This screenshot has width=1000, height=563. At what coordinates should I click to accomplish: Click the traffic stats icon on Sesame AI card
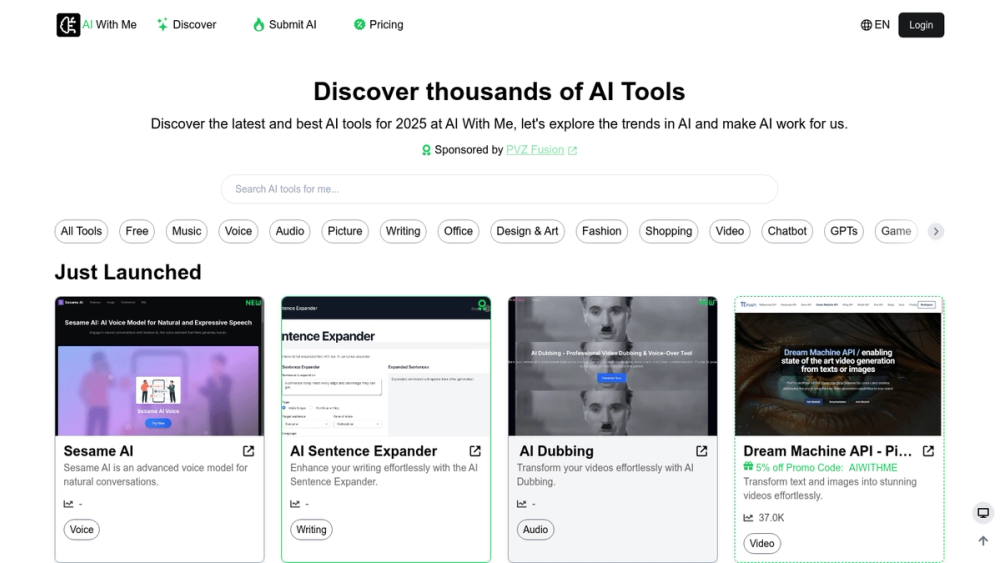click(x=68, y=504)
